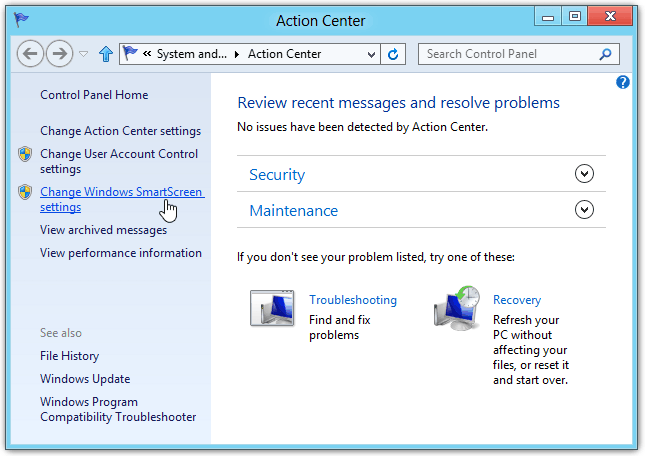Click the Troubleshooting computer icon
This screenshot has height=456, width=645.
pyautogui.click(x=272, y=308)
